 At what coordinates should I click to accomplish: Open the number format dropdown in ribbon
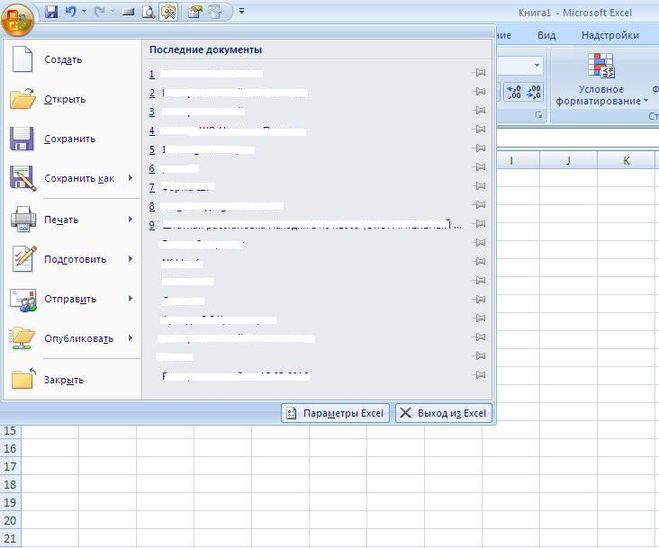(537, 65)
